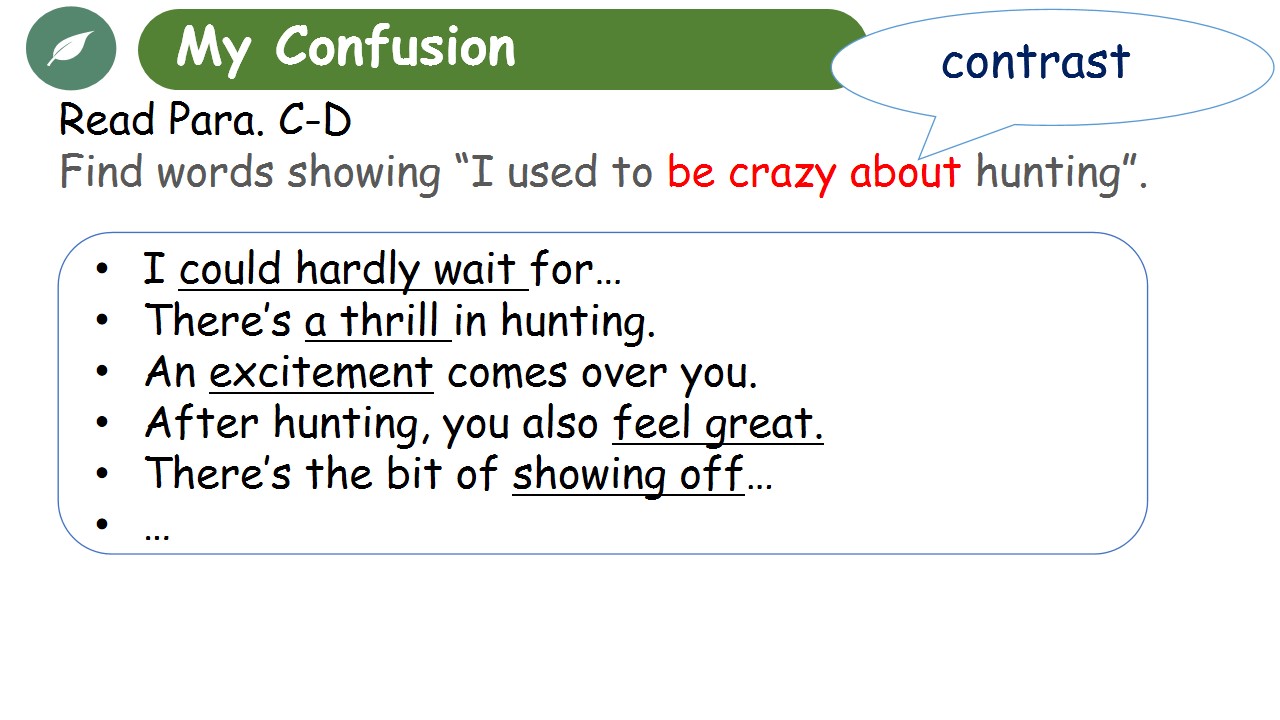Click the last bullet with ellipsis

point(133,527)
